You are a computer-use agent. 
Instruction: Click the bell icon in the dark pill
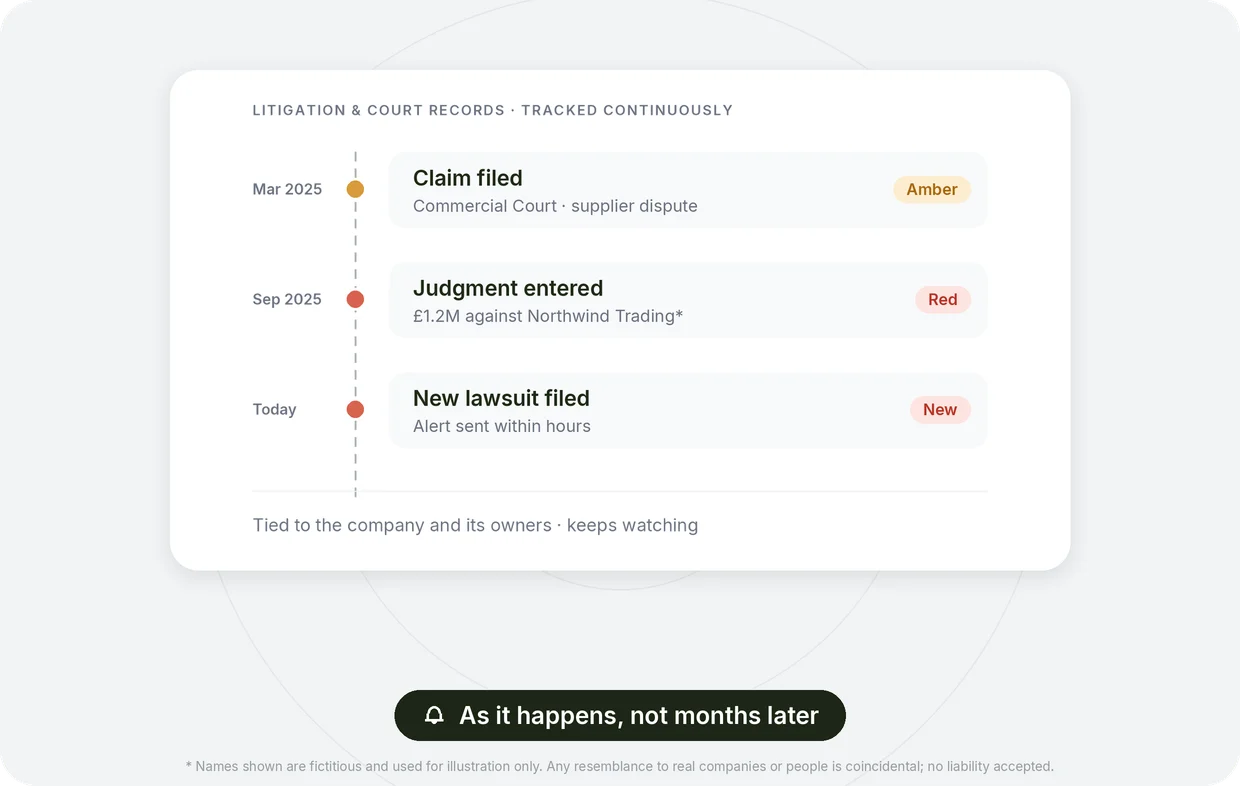434,715
